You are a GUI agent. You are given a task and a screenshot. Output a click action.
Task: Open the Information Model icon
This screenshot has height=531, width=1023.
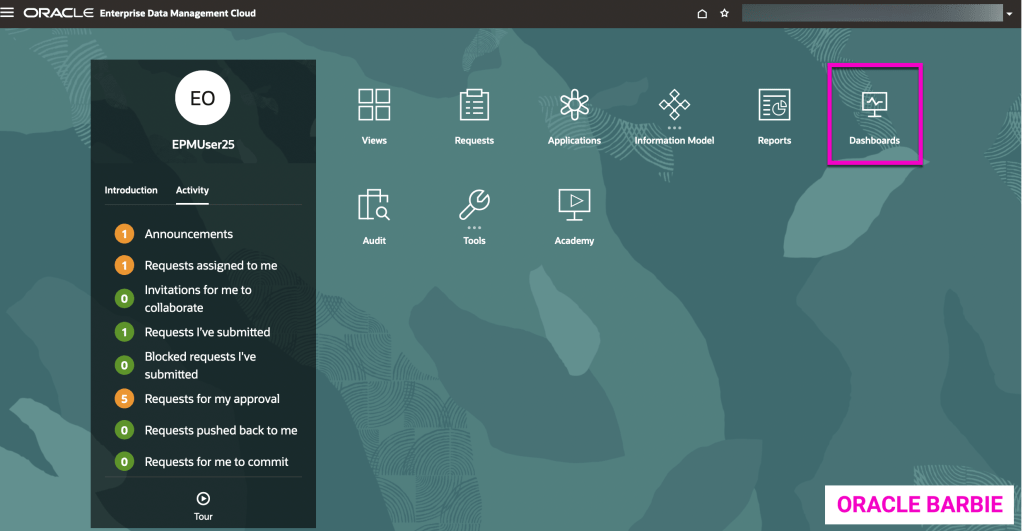[674, 104]
